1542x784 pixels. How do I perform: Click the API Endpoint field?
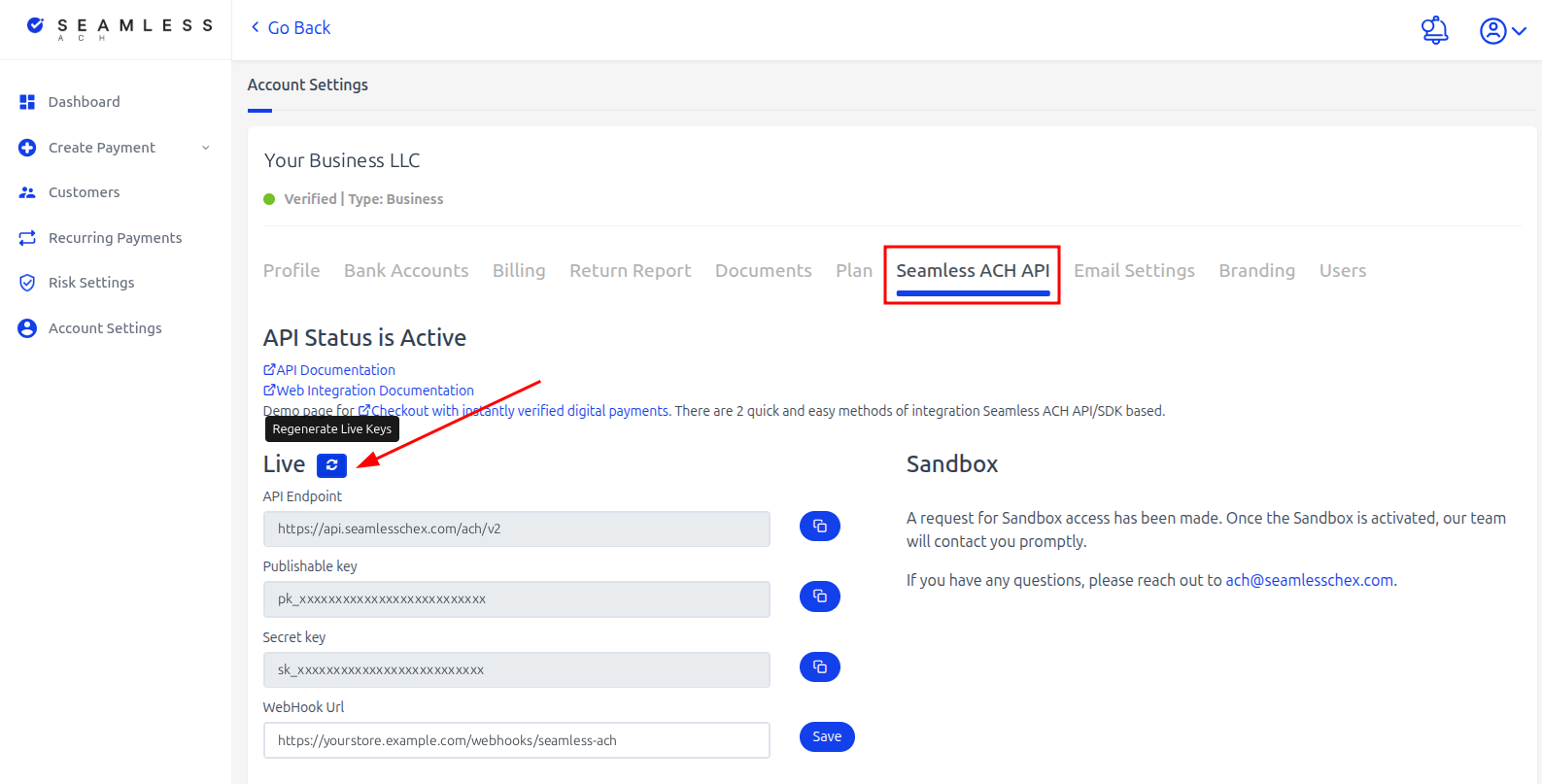(x=517, y=529)
